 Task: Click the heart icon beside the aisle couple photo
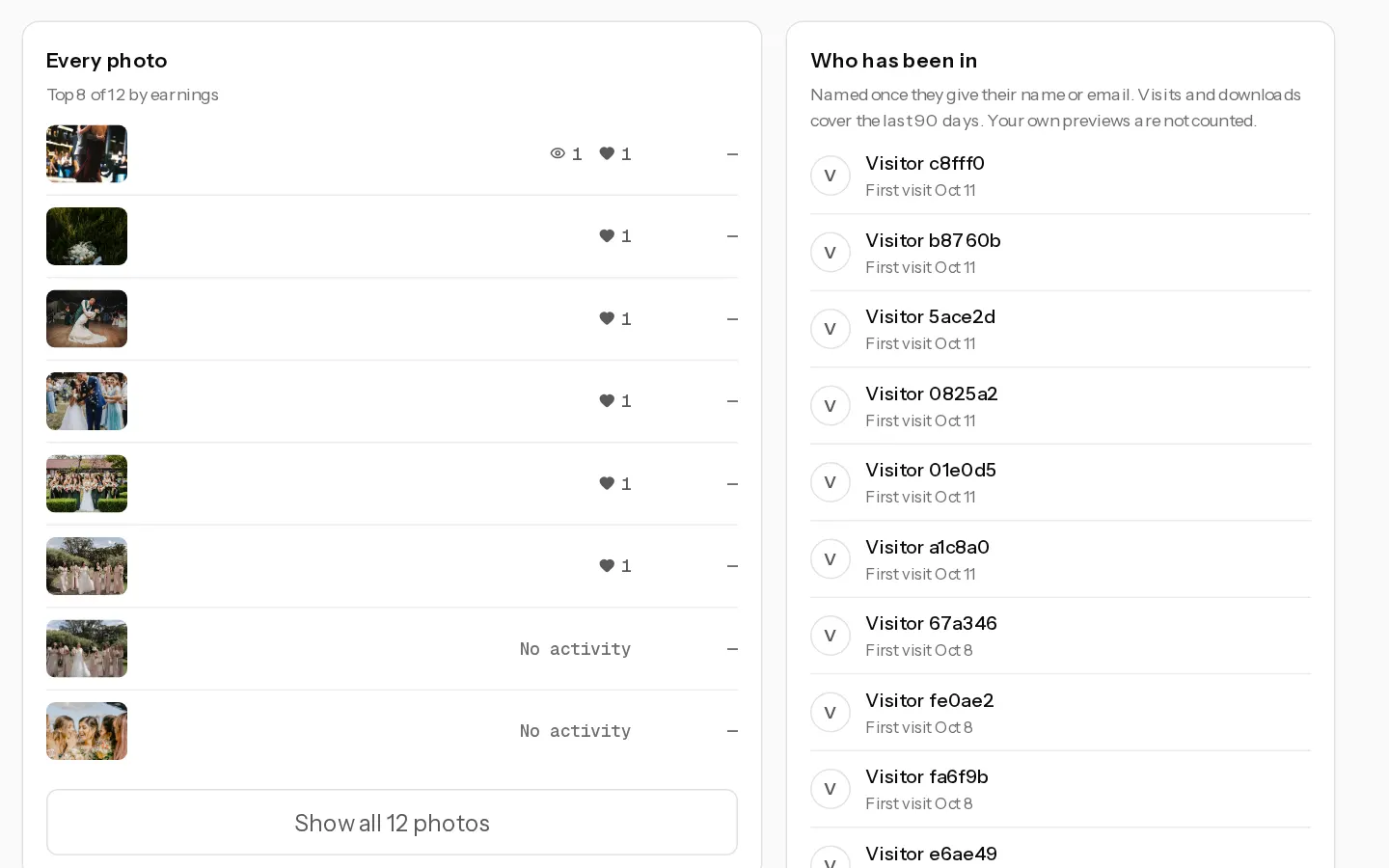coord(607,400)
